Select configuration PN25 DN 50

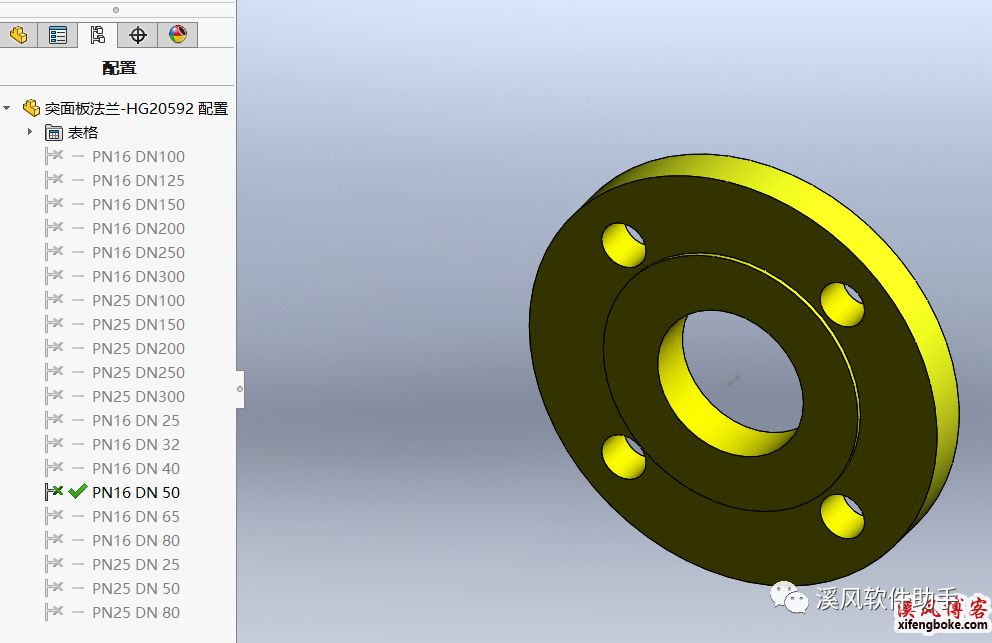(136, 589)
